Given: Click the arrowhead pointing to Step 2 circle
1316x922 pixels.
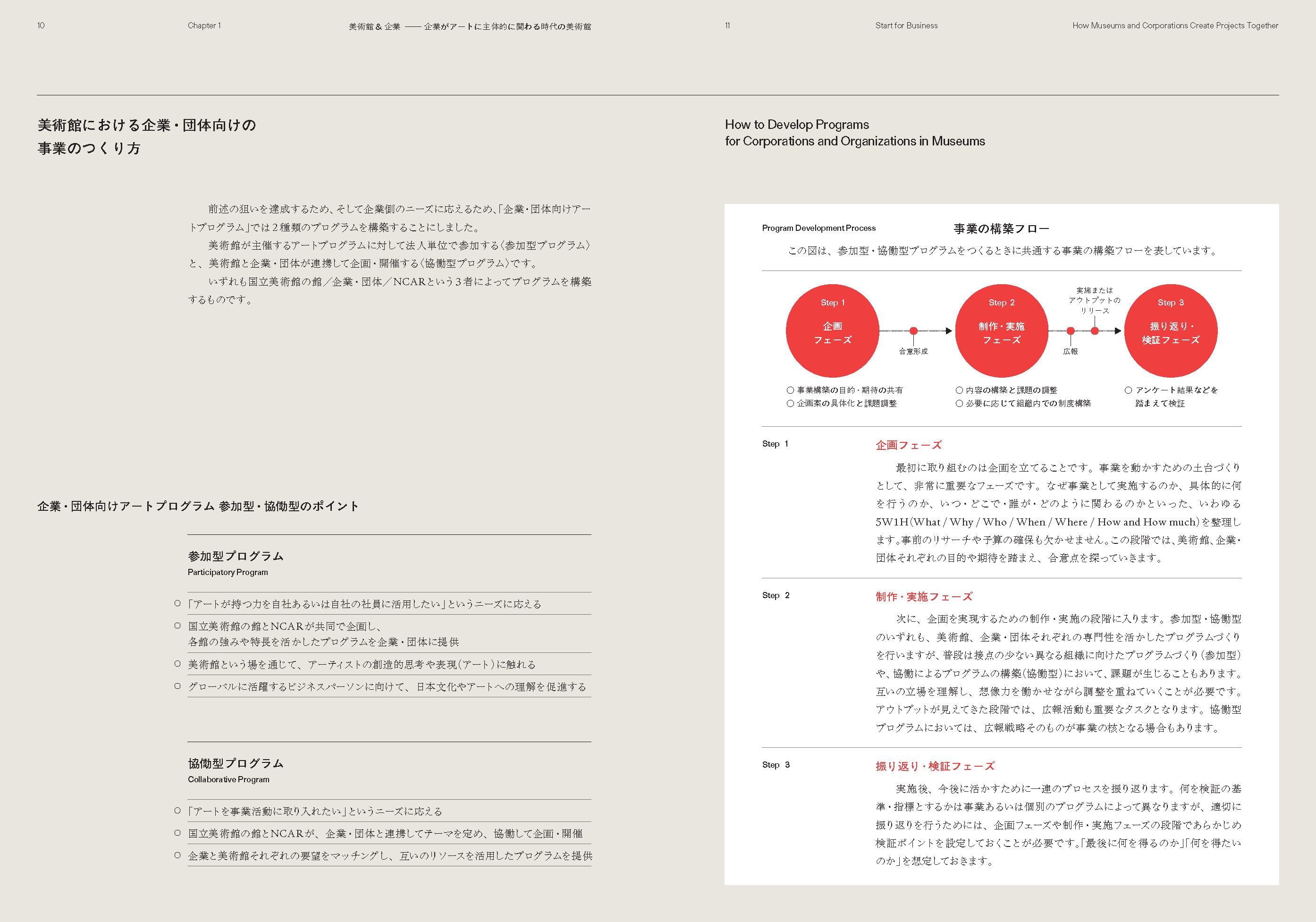Looking at the screenshot, I should (x=949, y=331).
